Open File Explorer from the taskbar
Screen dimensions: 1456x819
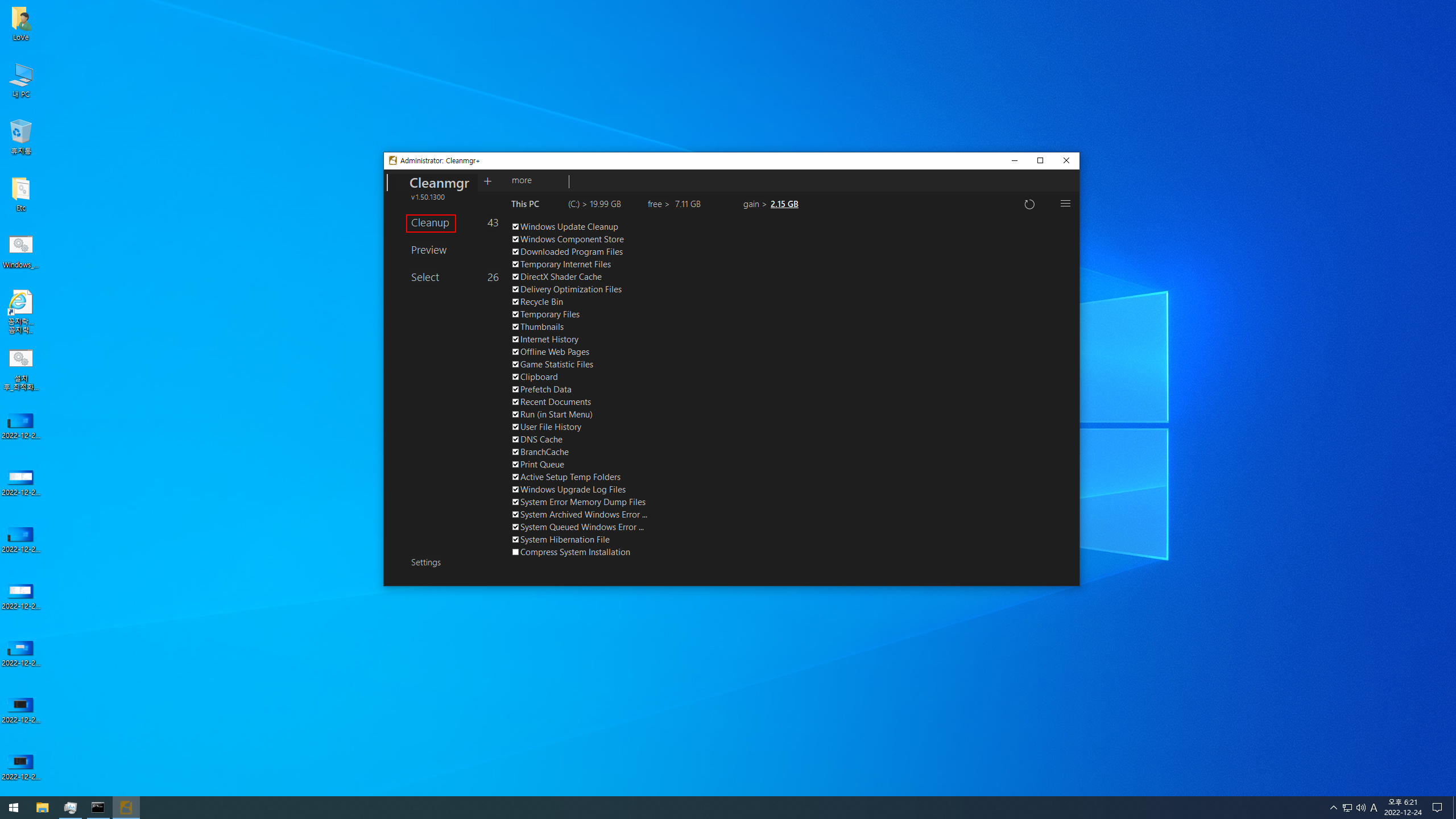pos(42,808)
